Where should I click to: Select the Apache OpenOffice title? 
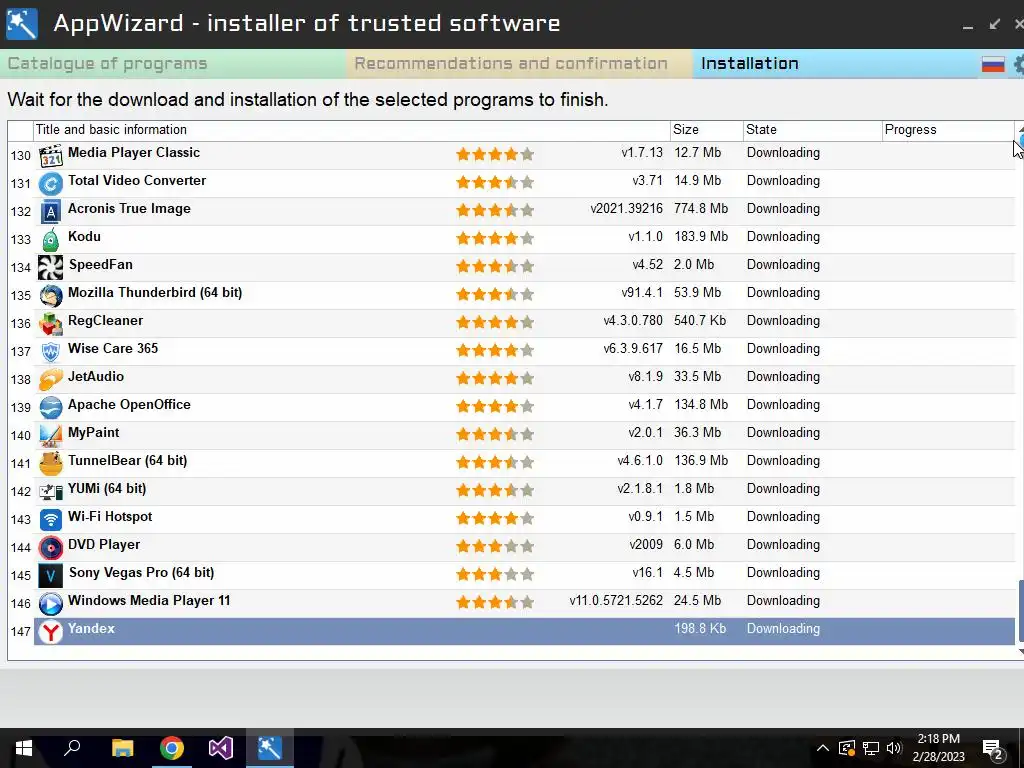point(129,405)
